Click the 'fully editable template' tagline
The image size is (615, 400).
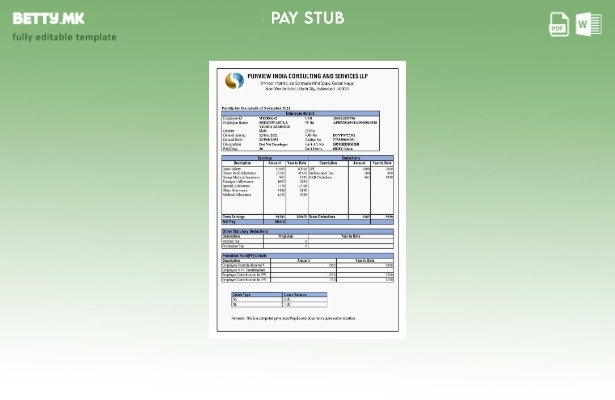coord(64,37)
